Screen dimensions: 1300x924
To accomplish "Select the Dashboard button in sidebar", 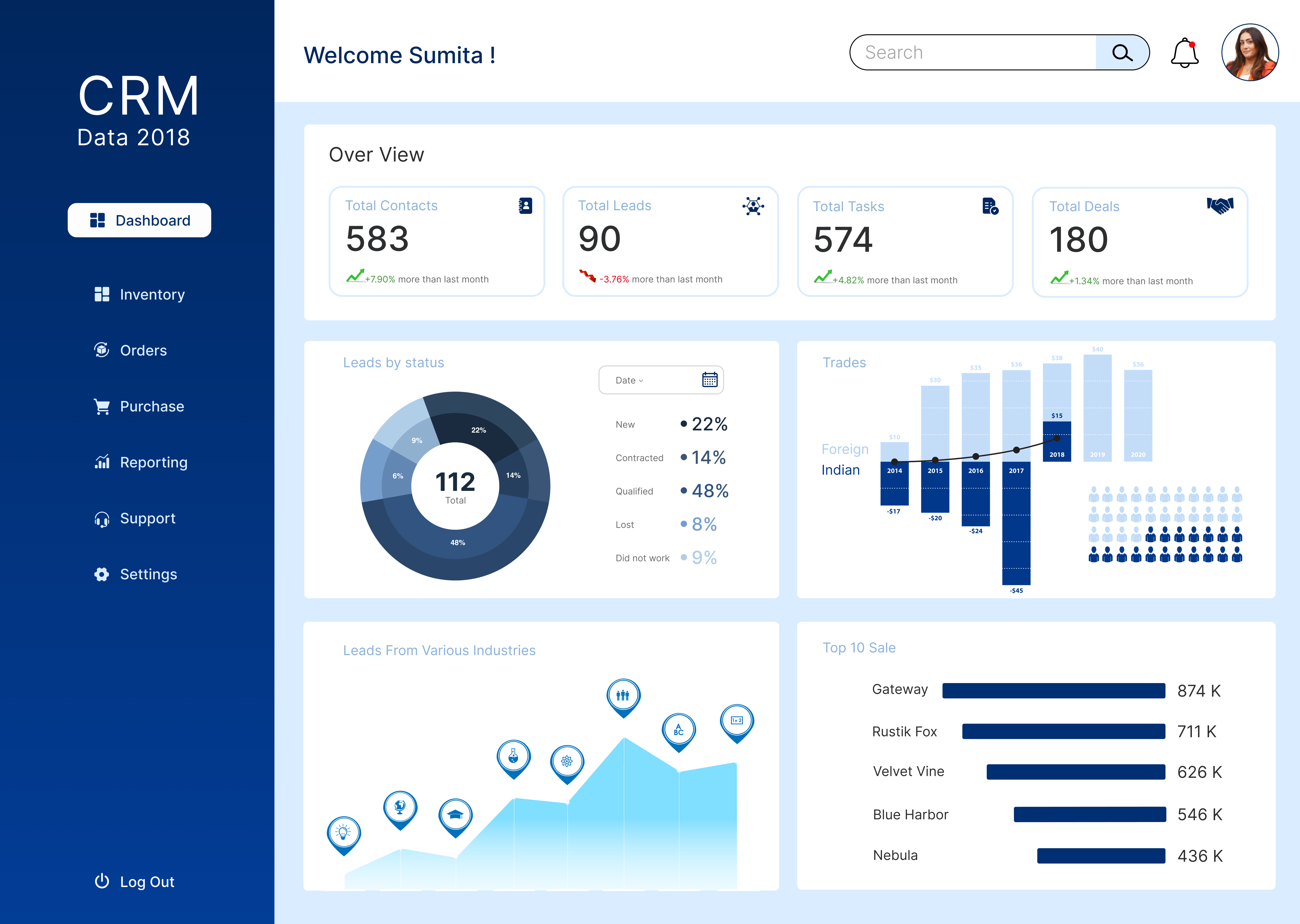I will coord(139,220).
